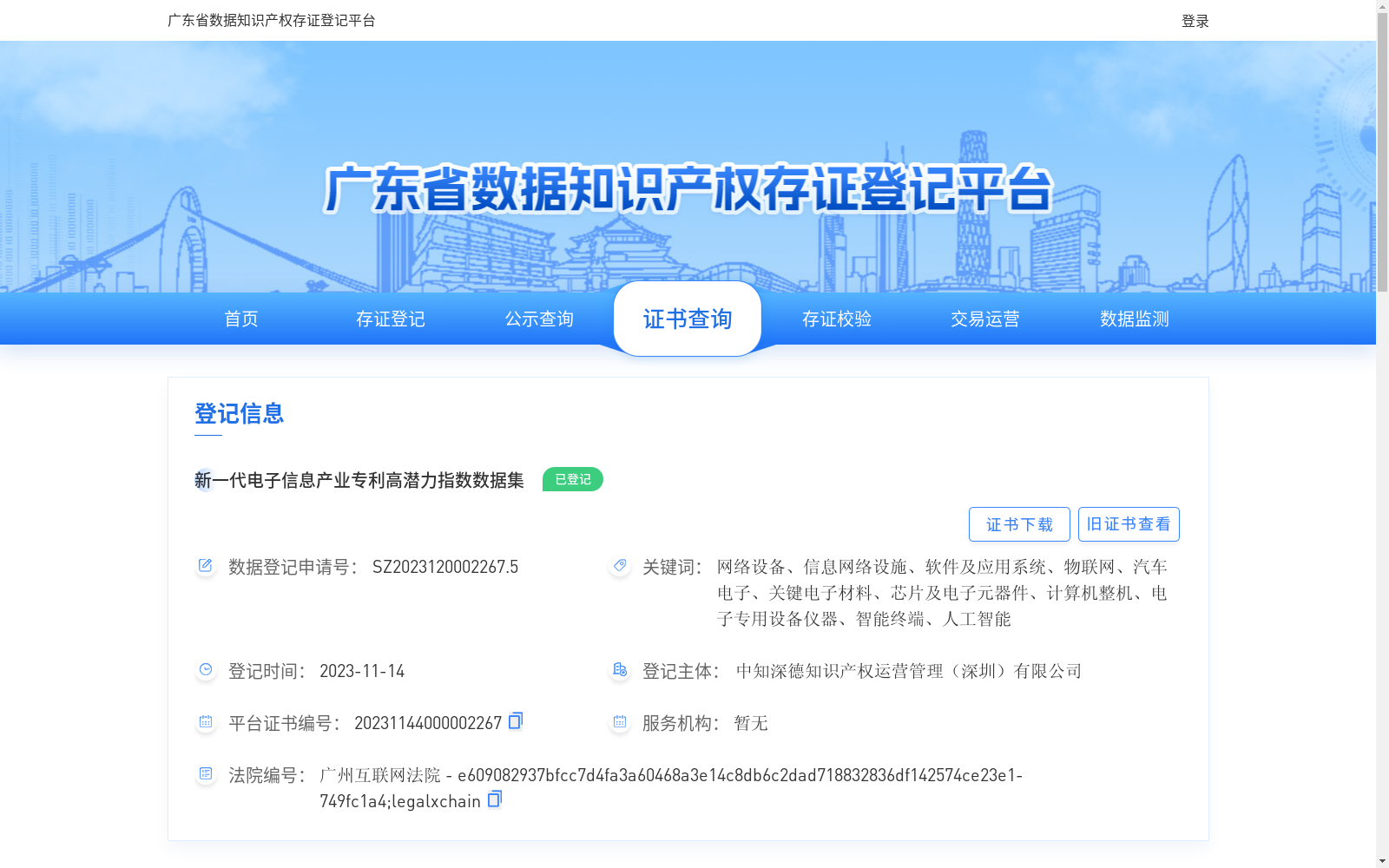Click the calendar icon beside 平台证书编号
The image size is (1389, 868).
(x=206, y=722)
